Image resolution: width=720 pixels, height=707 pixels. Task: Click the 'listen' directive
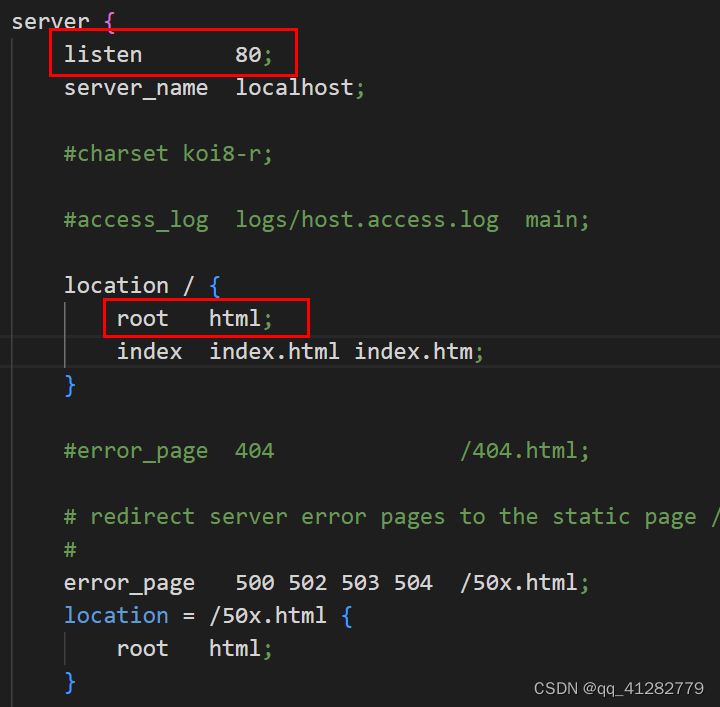[x=103, y=54]
